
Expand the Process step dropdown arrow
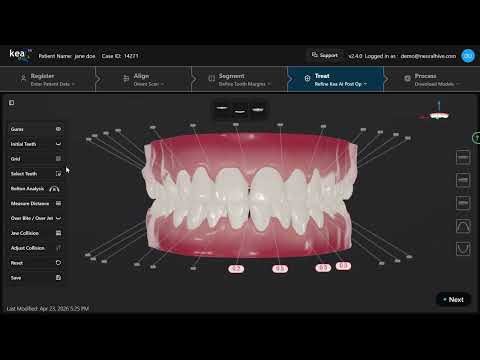point(458,84)
